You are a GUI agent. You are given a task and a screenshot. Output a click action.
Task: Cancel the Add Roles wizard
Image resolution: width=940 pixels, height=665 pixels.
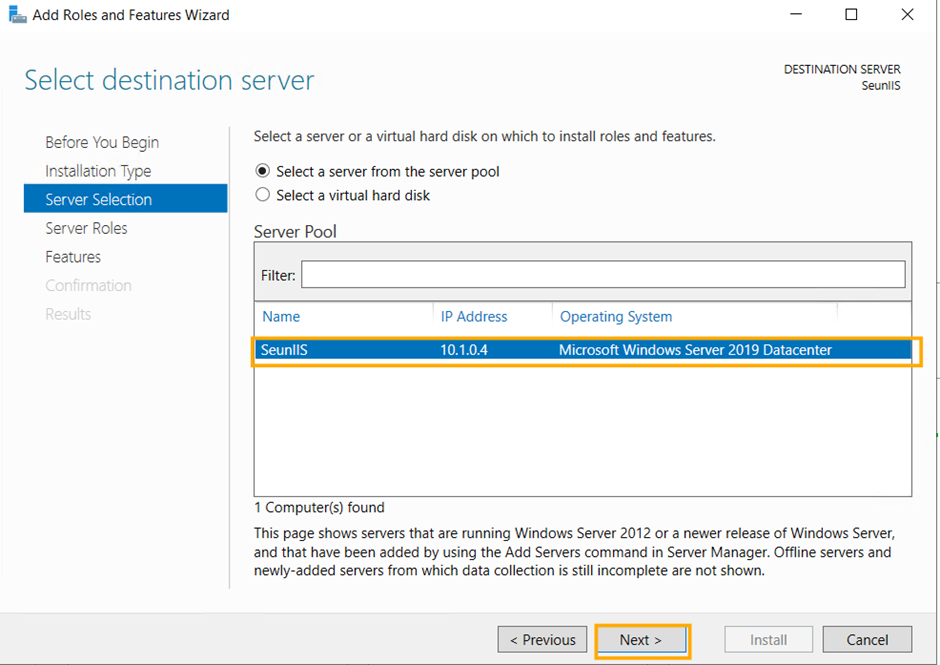pyautogui.click(x=867, y=640)
